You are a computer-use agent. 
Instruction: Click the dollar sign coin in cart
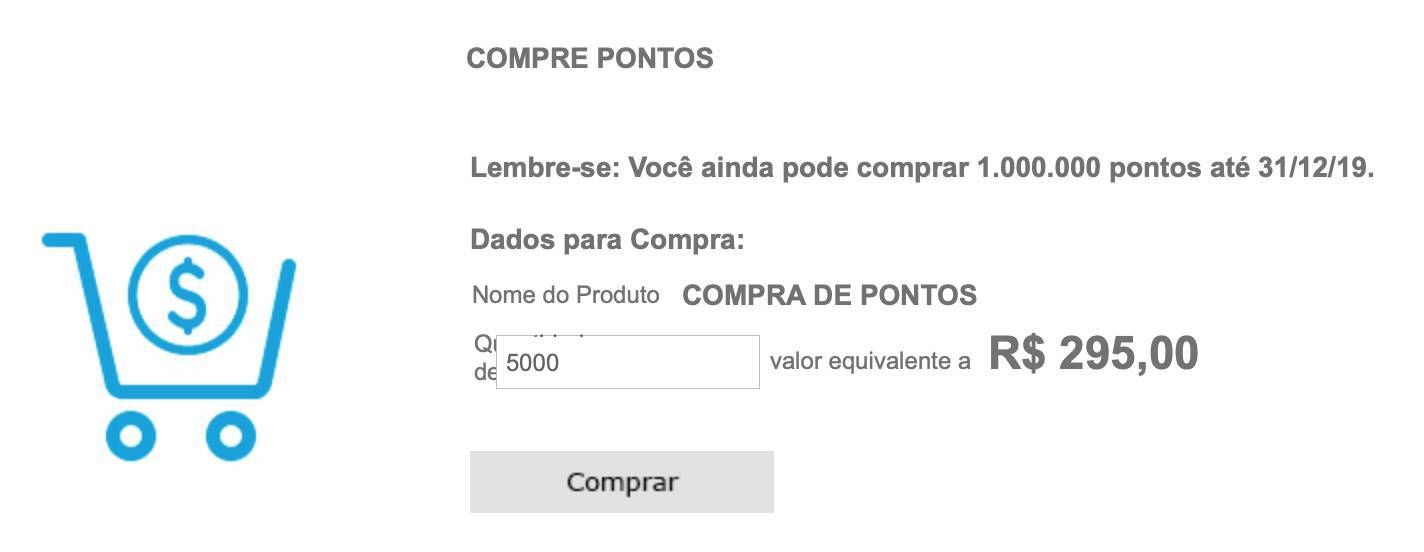186,295
